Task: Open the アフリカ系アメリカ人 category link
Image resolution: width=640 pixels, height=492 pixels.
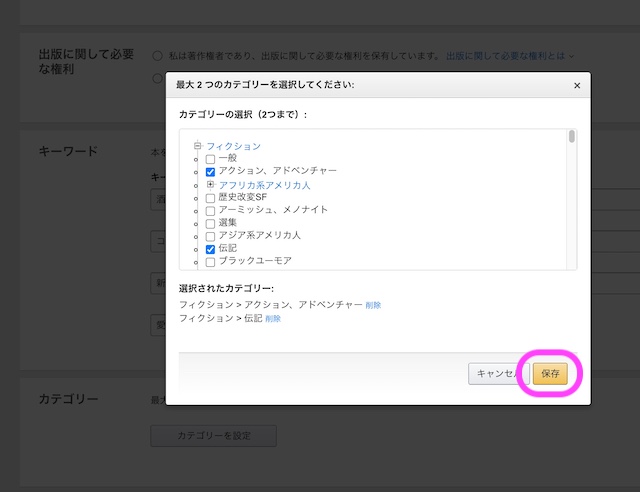Action: [x=265, y=185]
